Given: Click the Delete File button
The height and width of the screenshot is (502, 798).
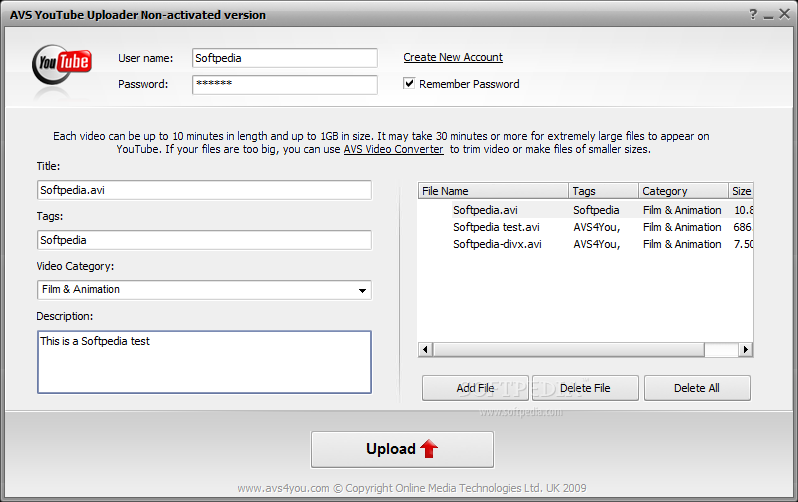Looking at the screenshot, I should 585,388.
